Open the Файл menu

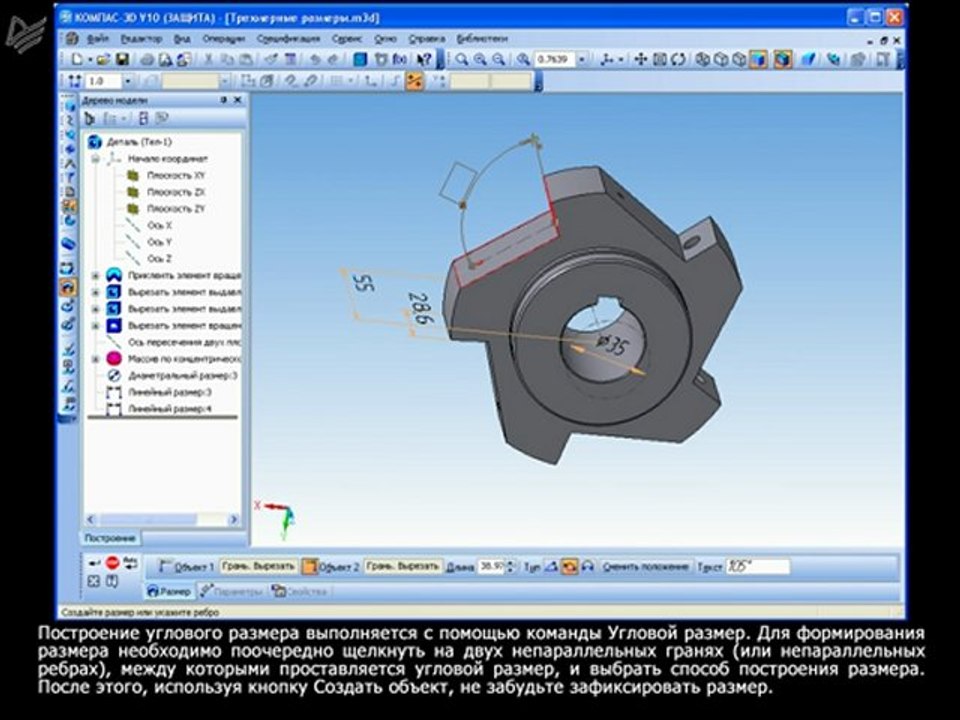[x=98, y=39]
